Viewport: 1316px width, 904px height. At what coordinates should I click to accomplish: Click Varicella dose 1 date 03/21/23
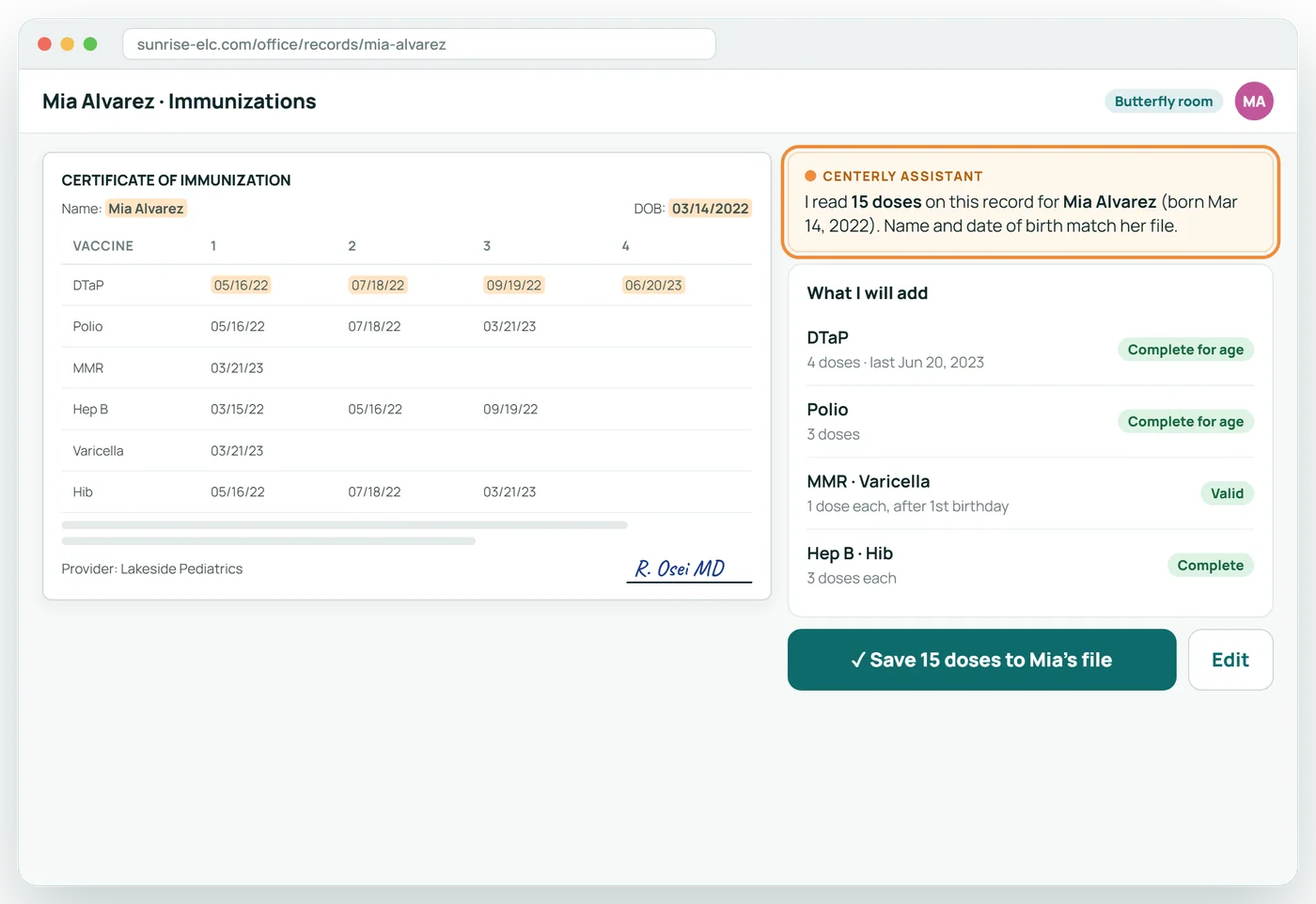(x=237, y=450)
